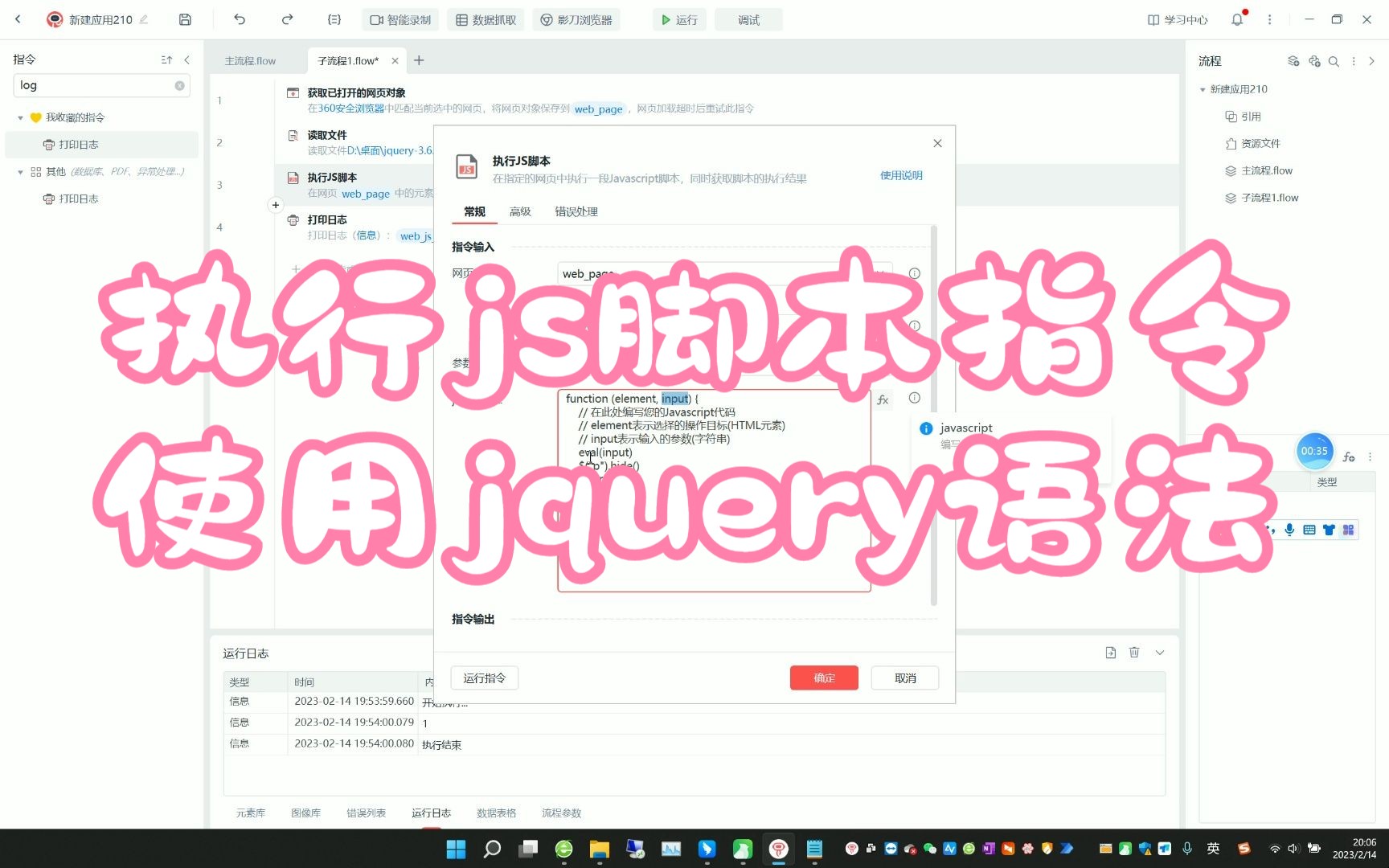The image size is (1389, 868).
Task: Add a new flow tab with plus
Action: [x=419, y=60]
